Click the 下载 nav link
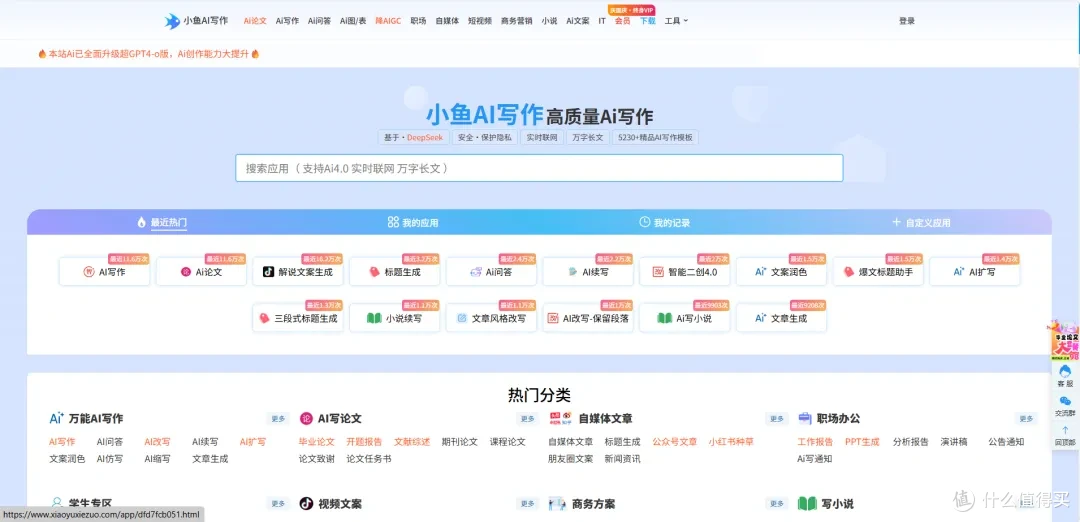 point(647,21)
